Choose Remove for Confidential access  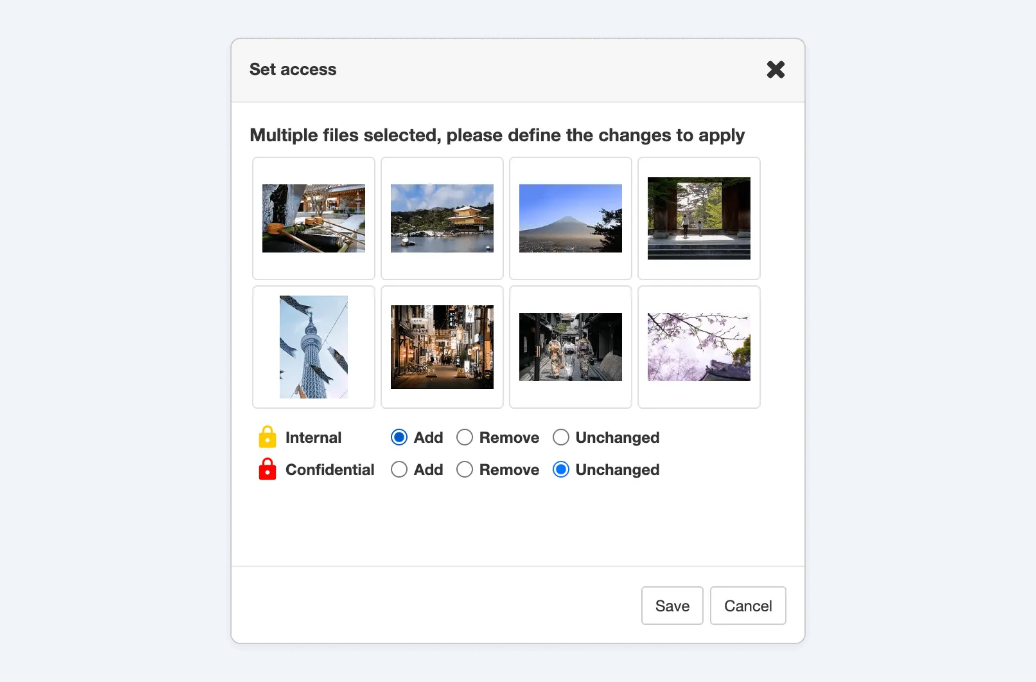(x=465, y=469)
